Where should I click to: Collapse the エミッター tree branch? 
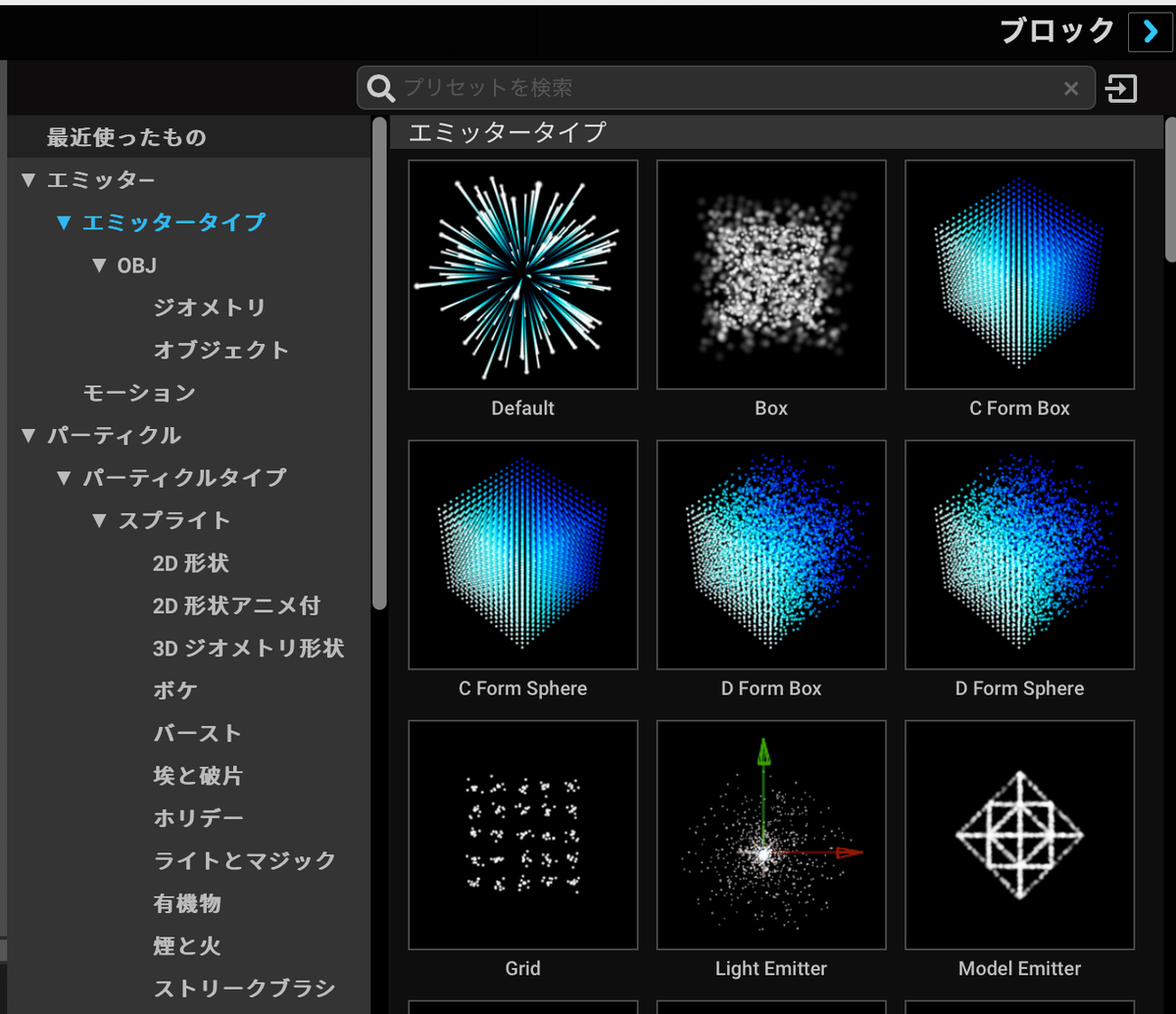27,179
